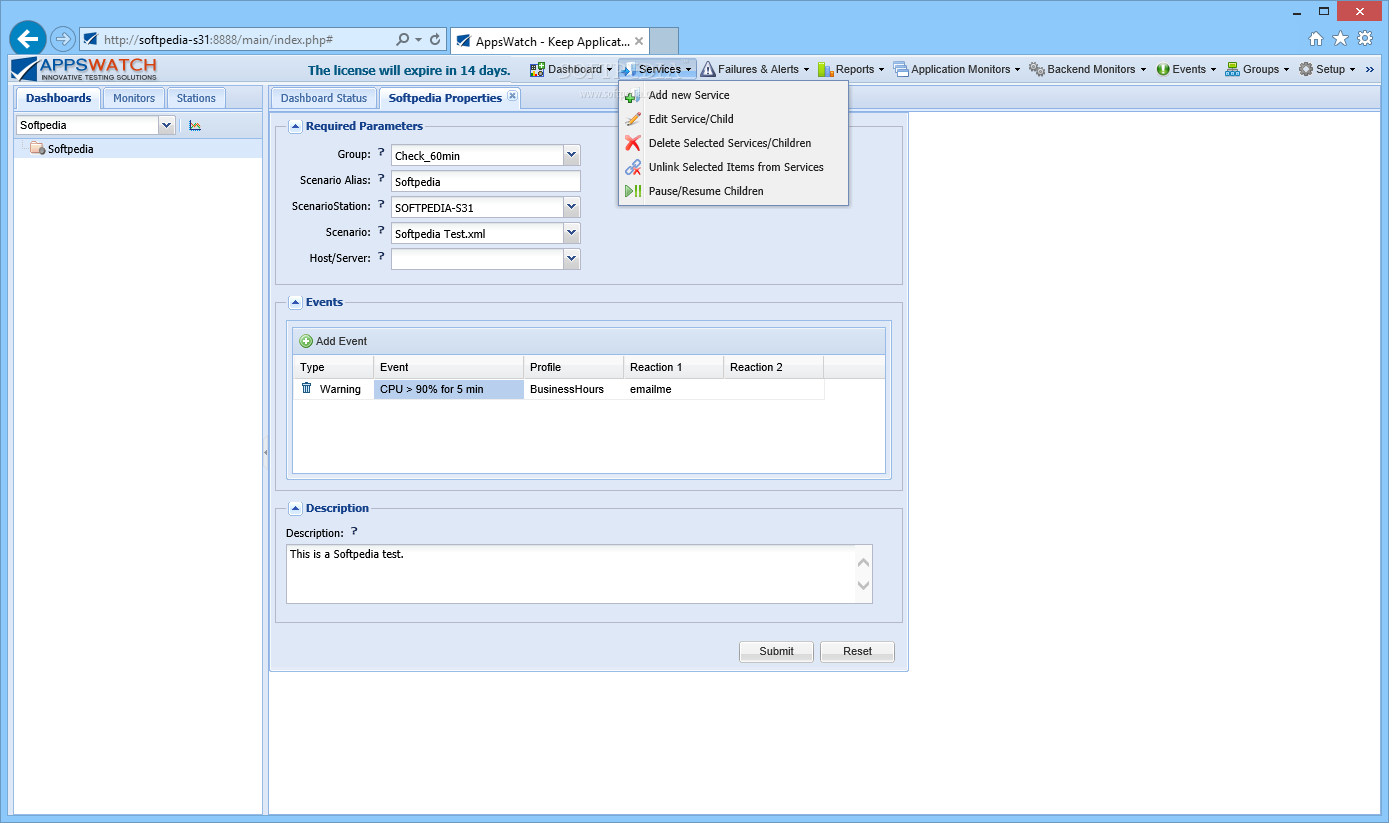Collapse the Required Parameters section
The width and height of the screenshot is (1389, 823).
coord(295,126)
